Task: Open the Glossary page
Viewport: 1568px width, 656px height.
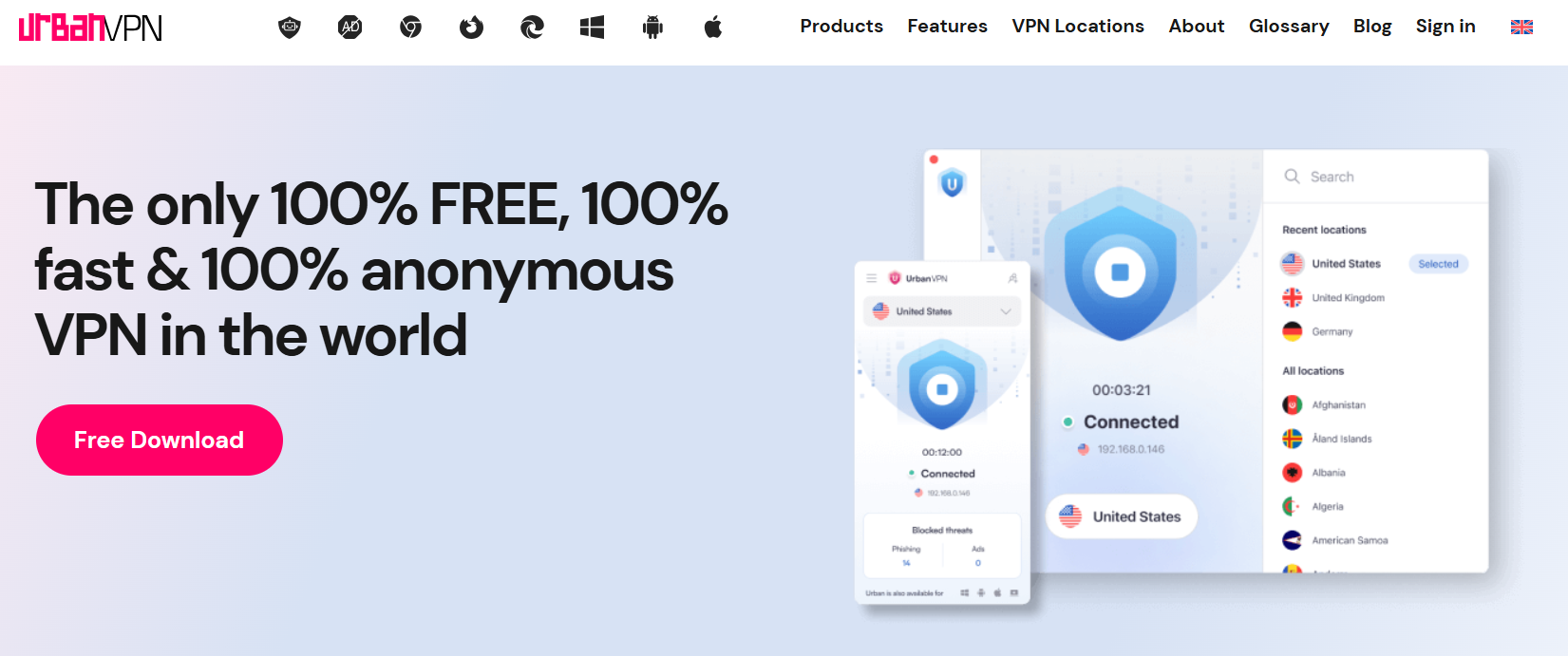Action: click(1289, 27)
